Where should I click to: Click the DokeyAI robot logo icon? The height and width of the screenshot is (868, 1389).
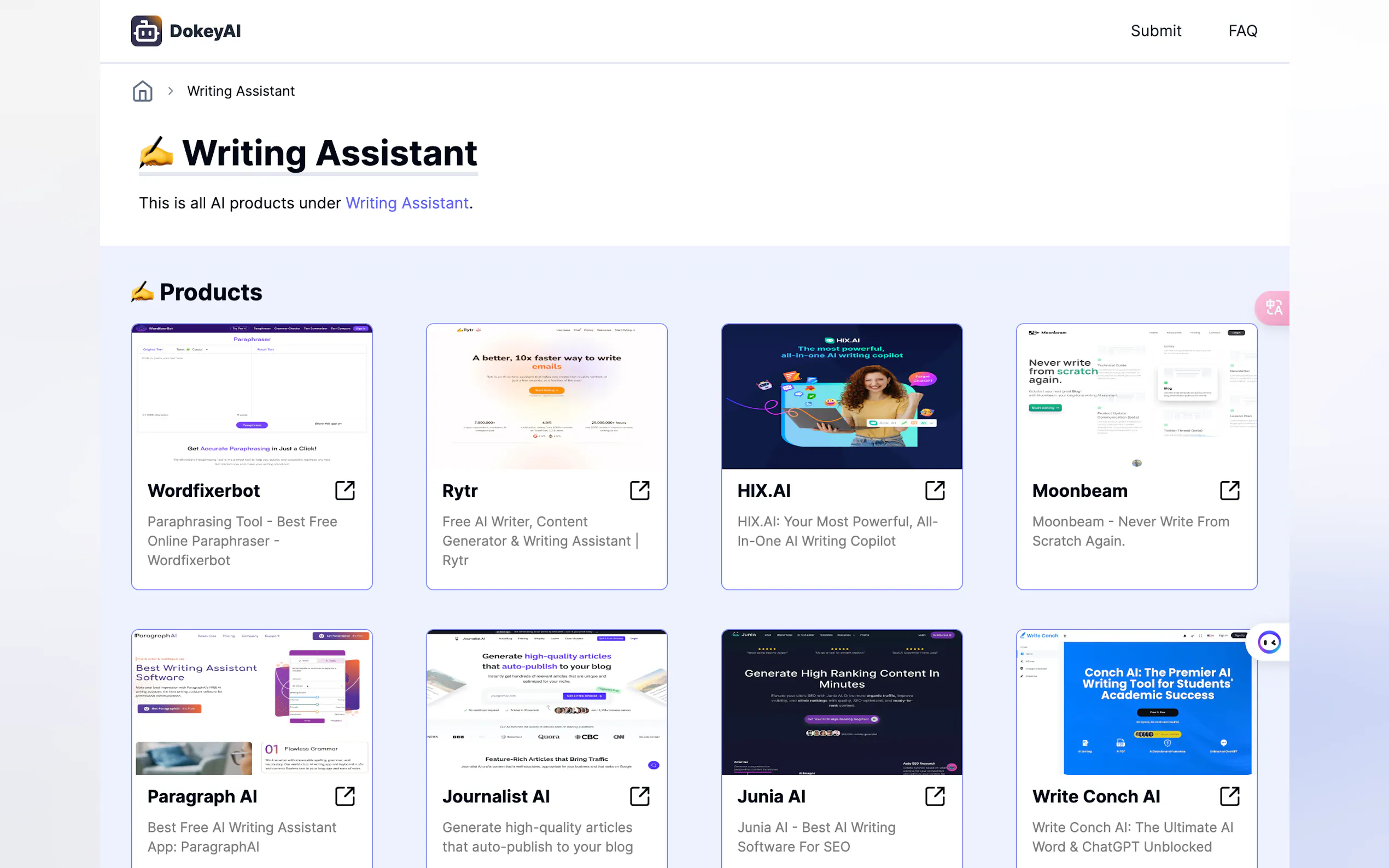[146, 31]
